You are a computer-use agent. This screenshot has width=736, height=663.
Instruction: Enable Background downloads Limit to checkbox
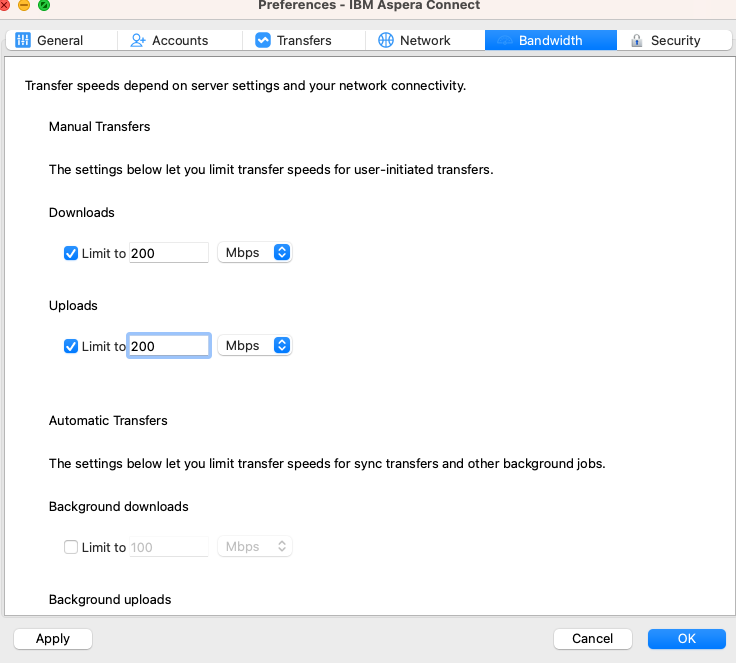click(71, 547)
